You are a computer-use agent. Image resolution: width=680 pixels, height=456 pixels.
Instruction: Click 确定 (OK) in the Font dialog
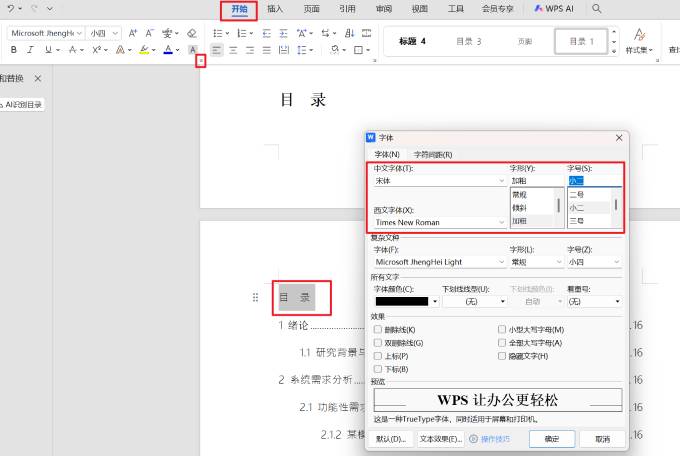point(552,439)
